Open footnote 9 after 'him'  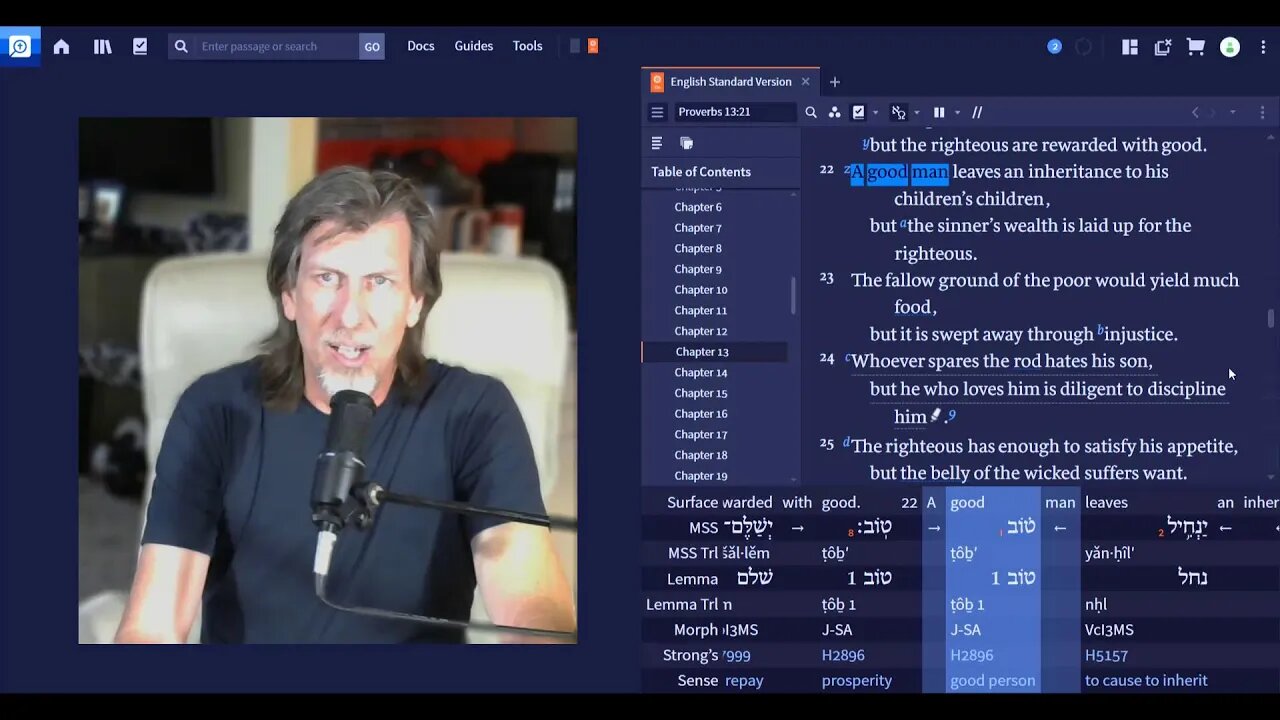[x=952, y=415]
